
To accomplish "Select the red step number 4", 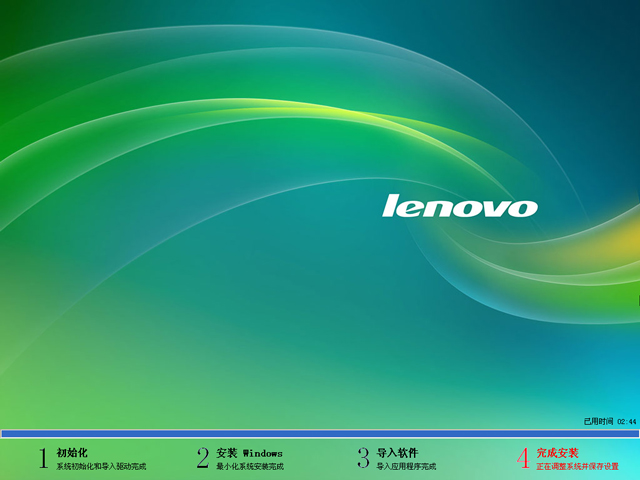I will pos(523,458).
